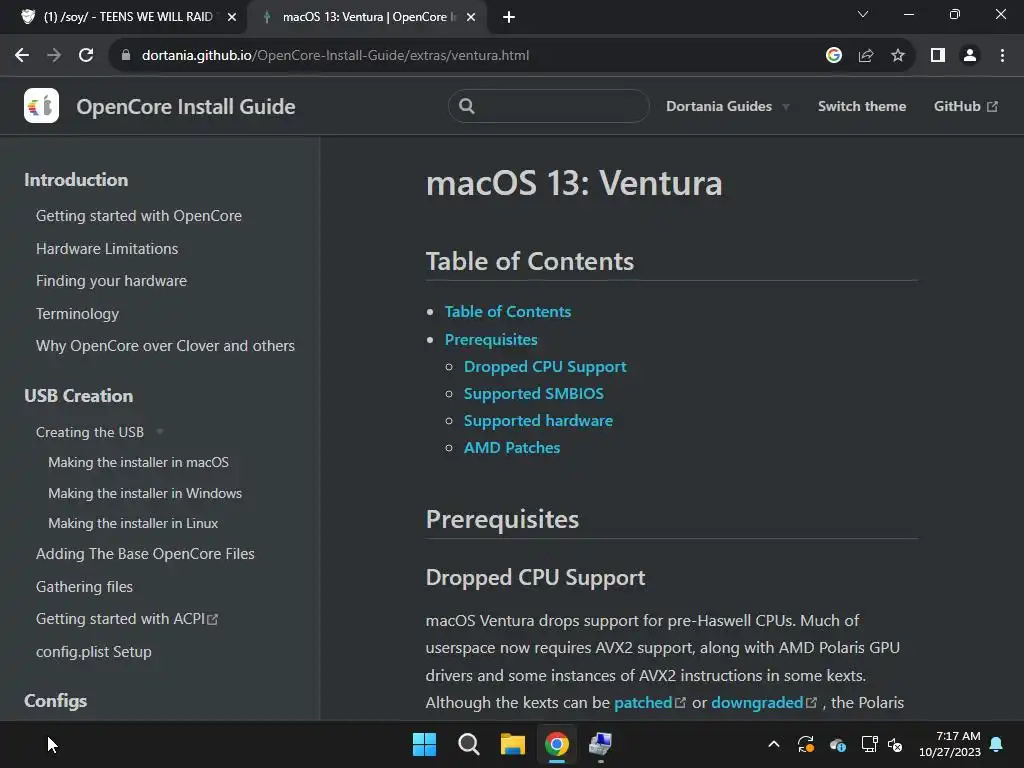1024x768 pixels.
Task: Show hidden system tray icons chevron
Action: coord(773,744)
